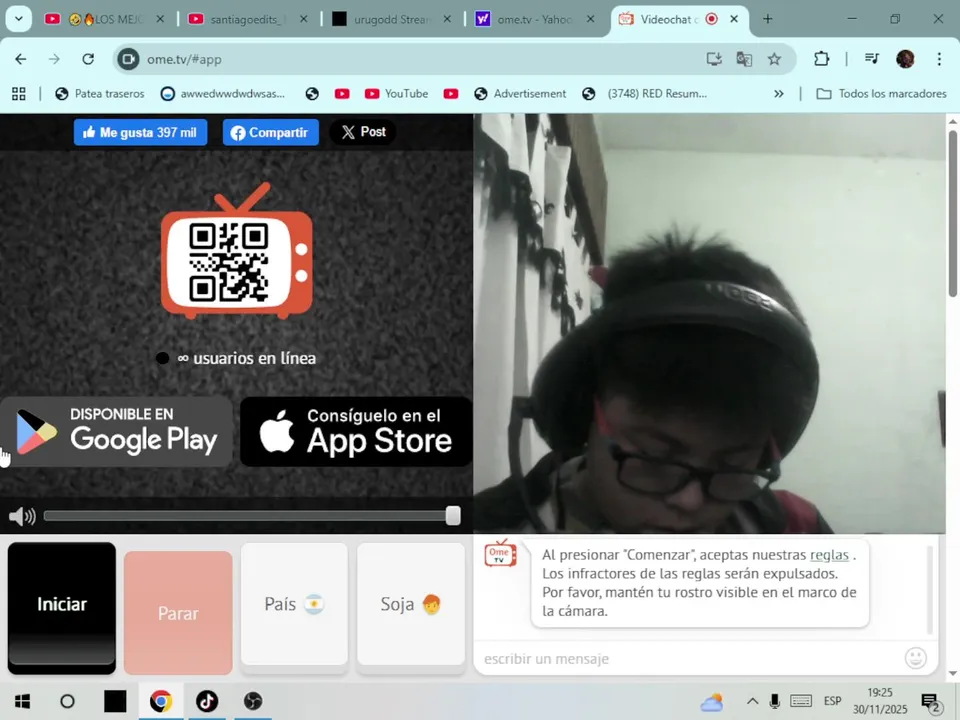Open the Chrome three-dot menu
The width and height of the screenshot is (960, 720).
tap(939, 59)
